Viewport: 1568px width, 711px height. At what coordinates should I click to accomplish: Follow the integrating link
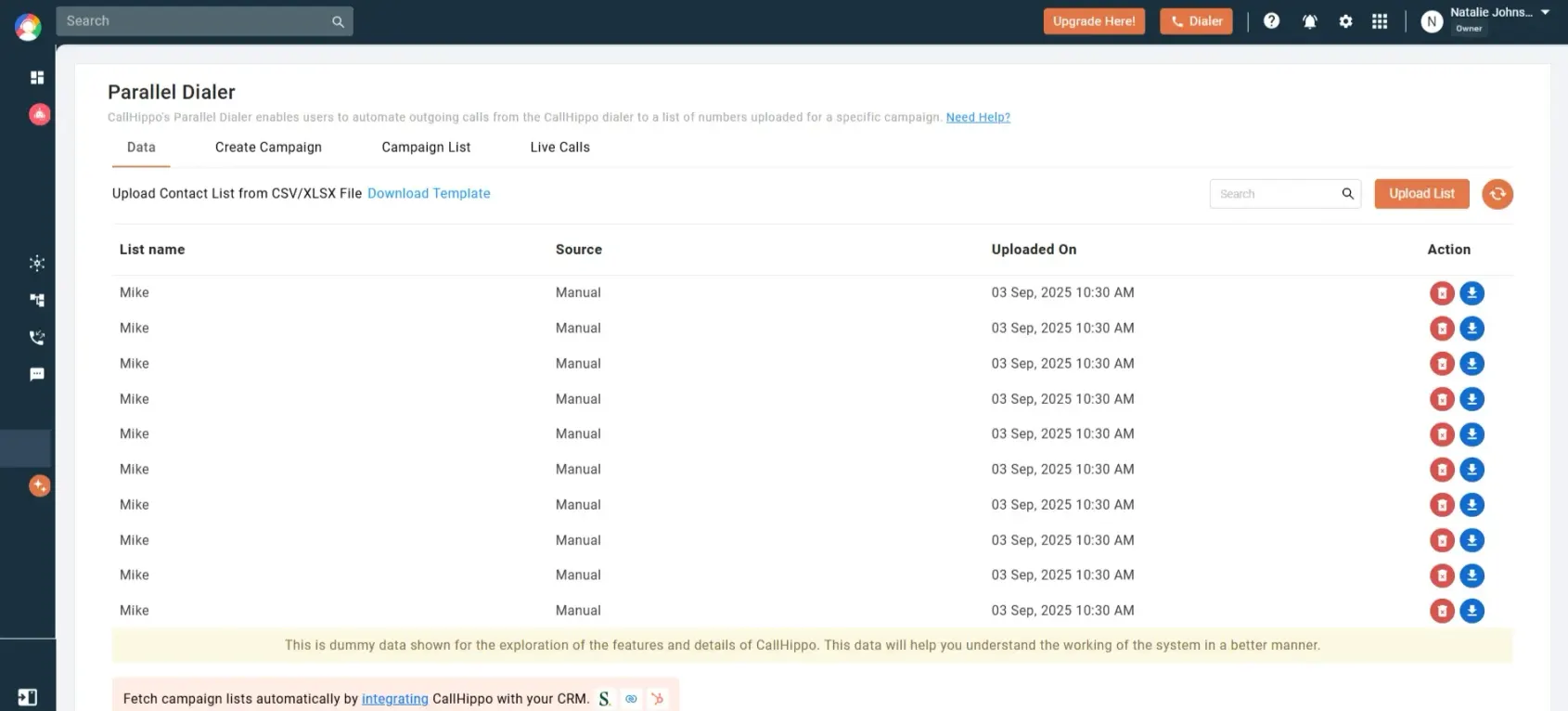[394, 699]
